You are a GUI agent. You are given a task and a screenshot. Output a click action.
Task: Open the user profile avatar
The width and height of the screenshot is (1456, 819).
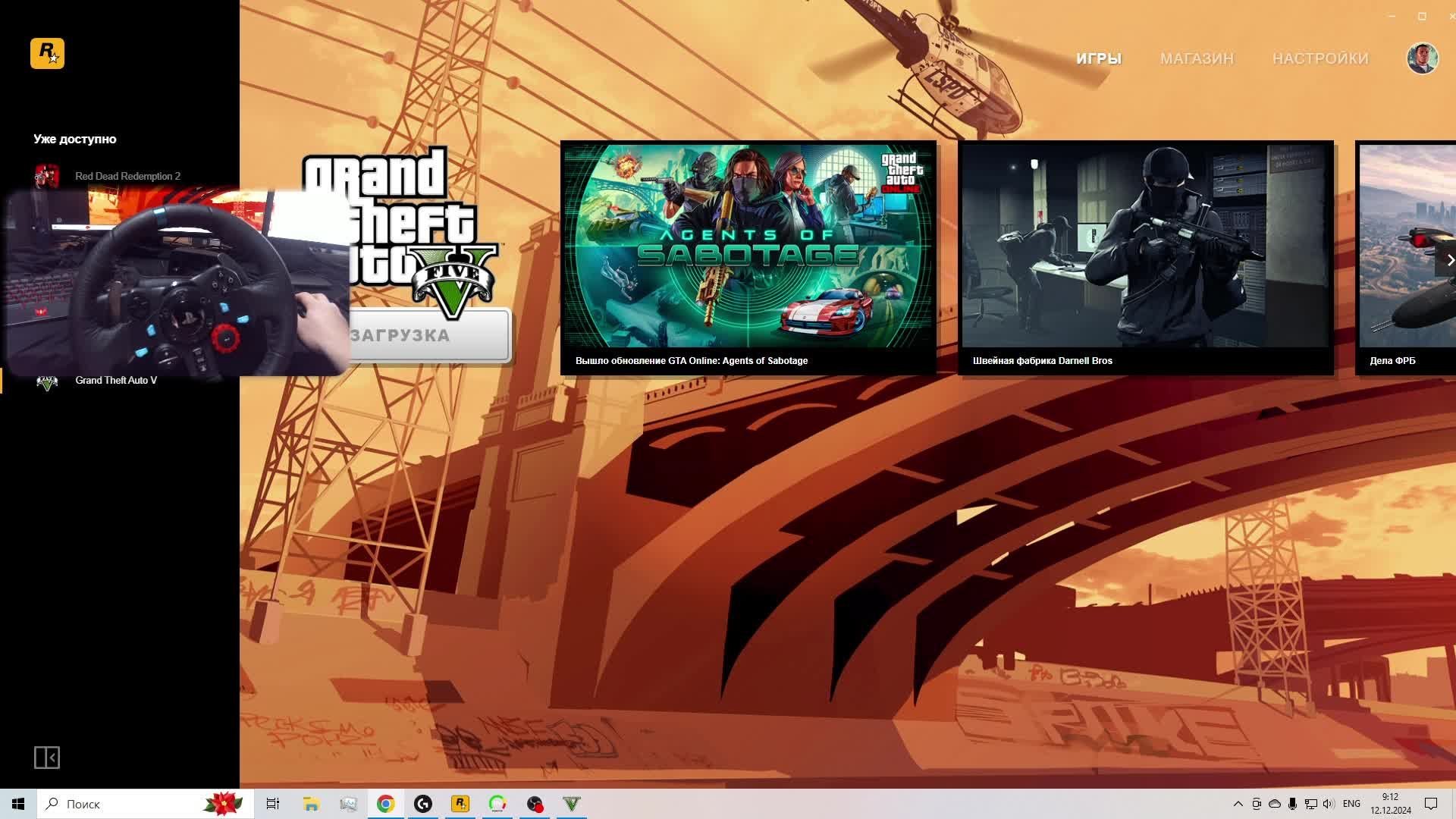click(x=1422, y=58)
